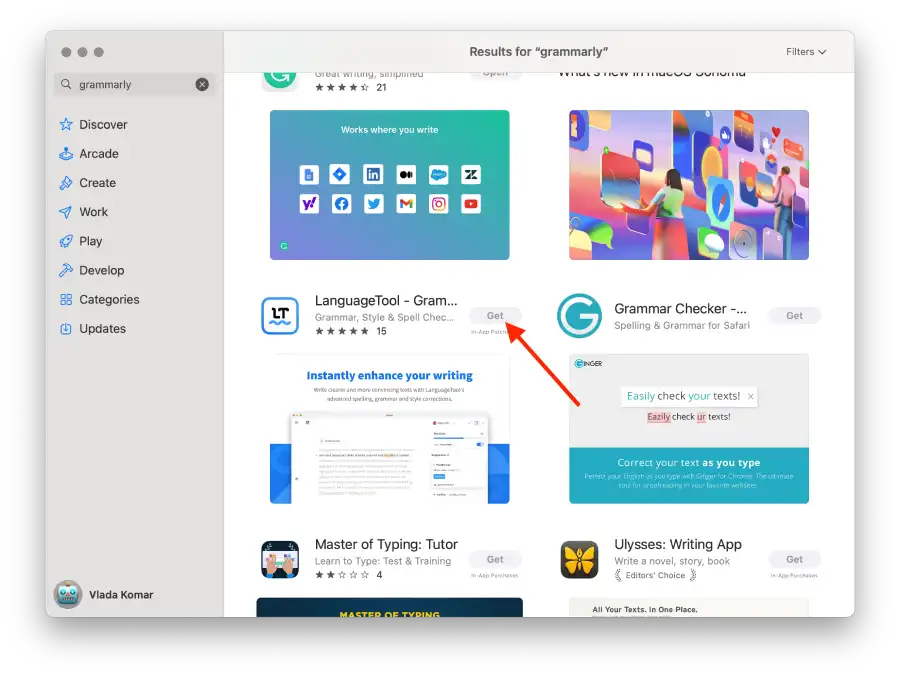Open the Grammar Checker Ginger icon
This screenshot has height=677, width=900.
[x=579, y=316]
